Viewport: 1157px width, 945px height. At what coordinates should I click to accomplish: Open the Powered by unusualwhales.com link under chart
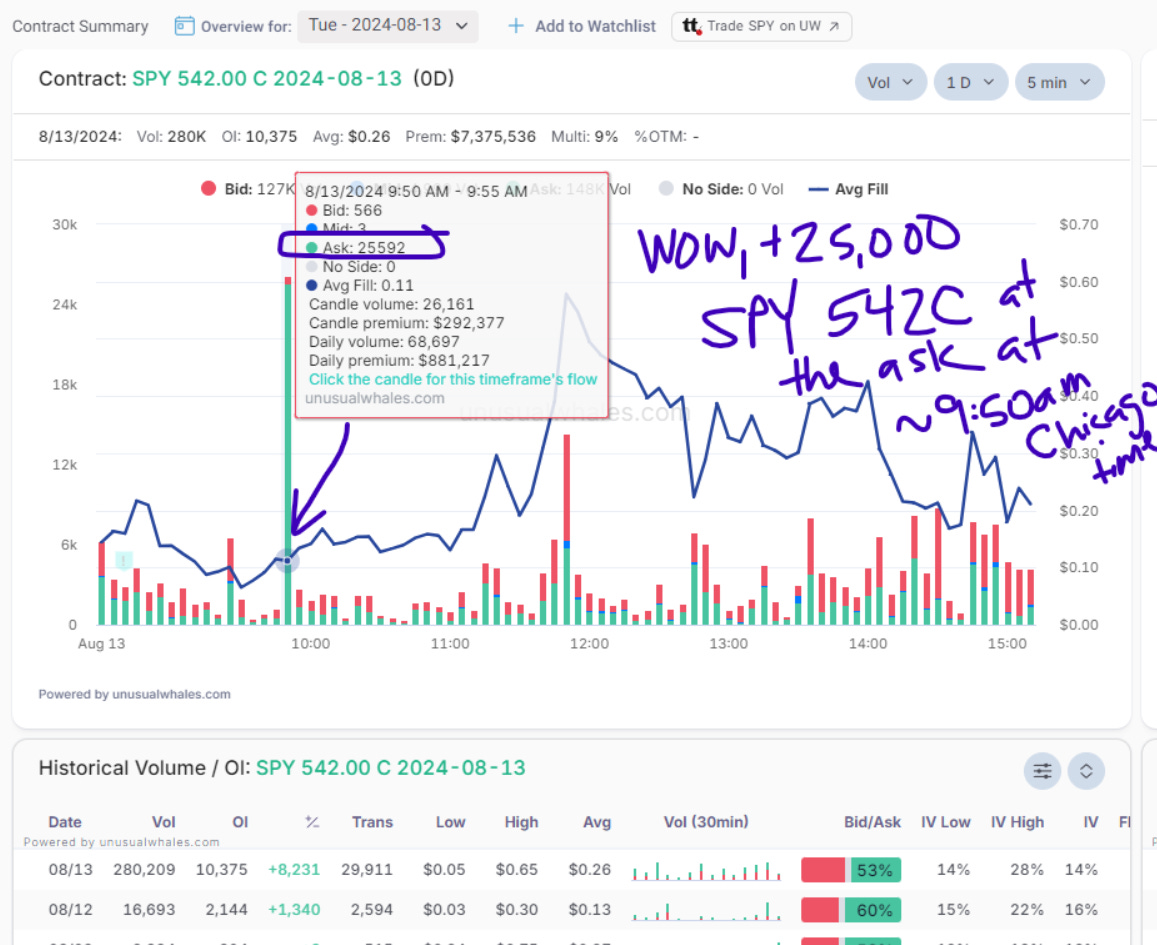point(134,694)
